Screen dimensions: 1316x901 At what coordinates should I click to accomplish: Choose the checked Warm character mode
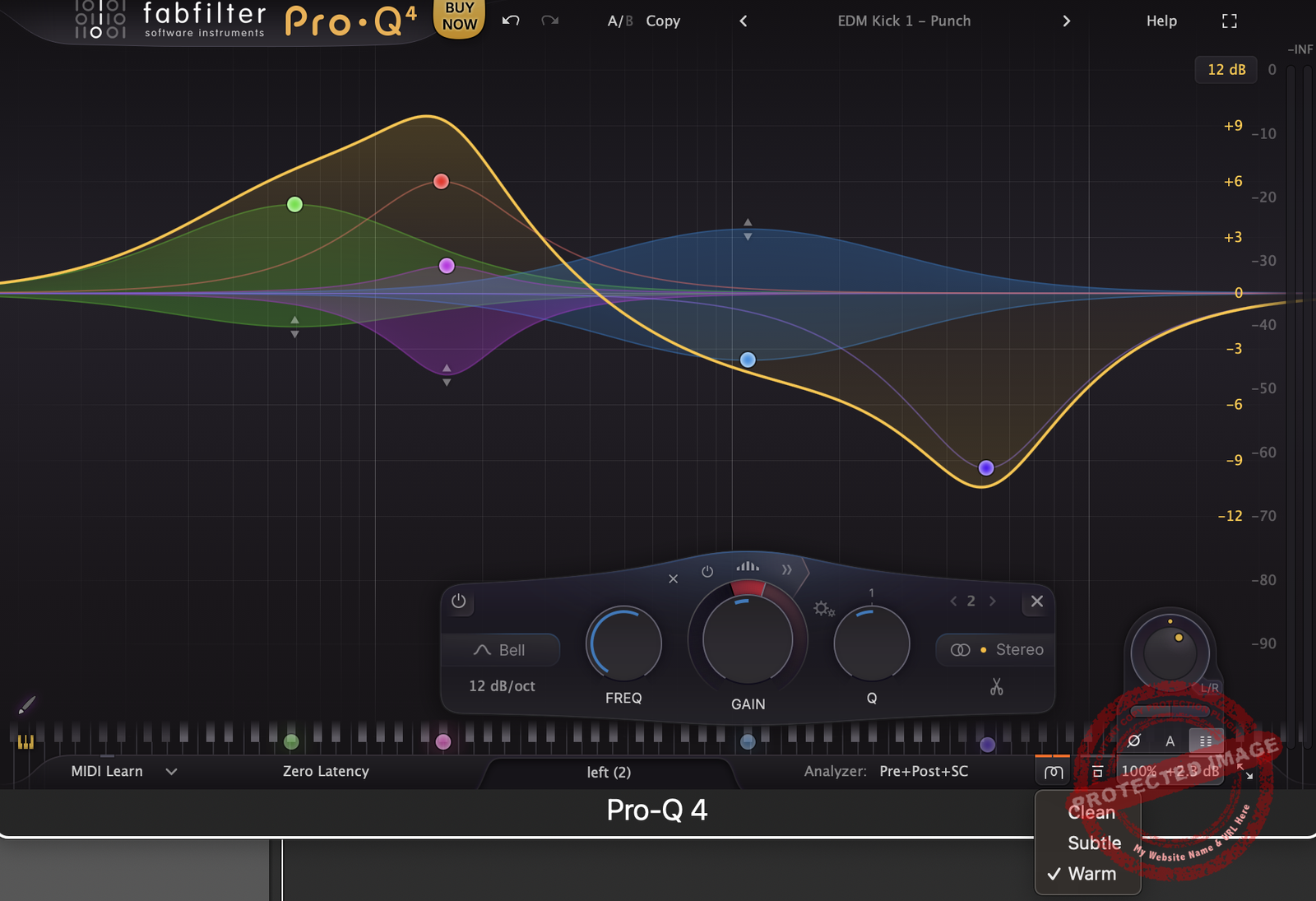(1091, 874)
